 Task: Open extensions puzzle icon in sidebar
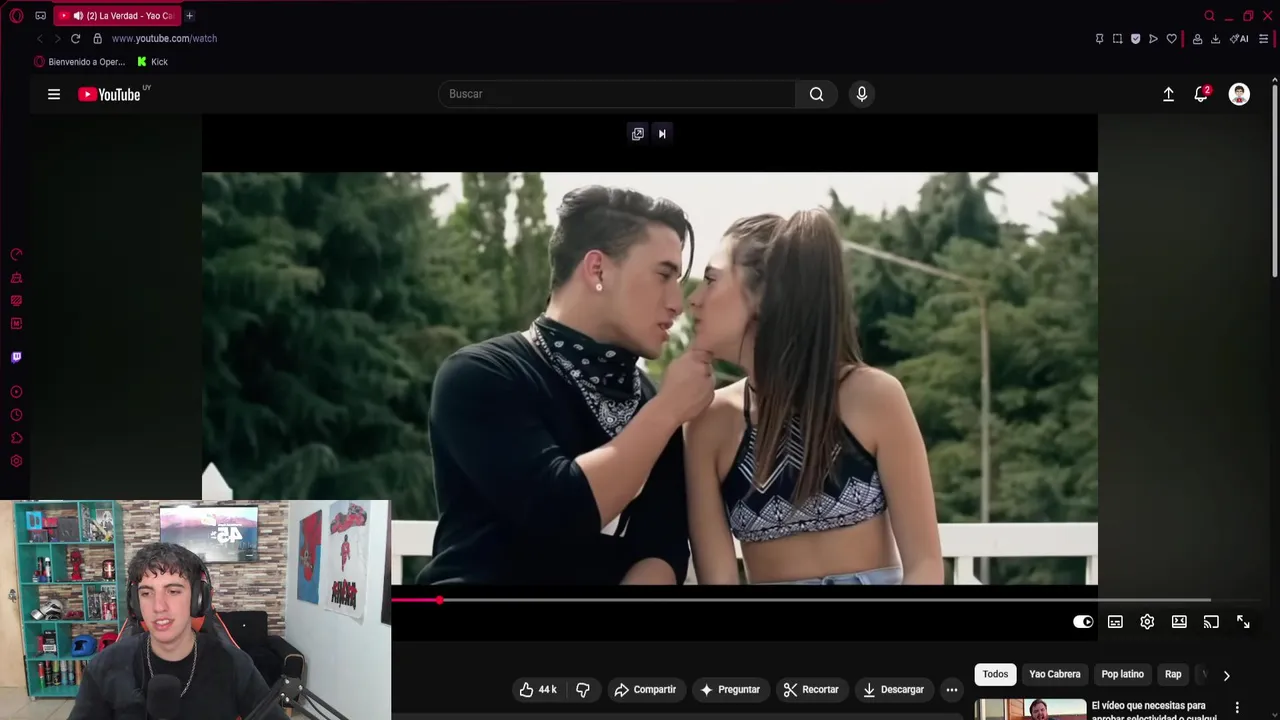[x=16, y=438]
